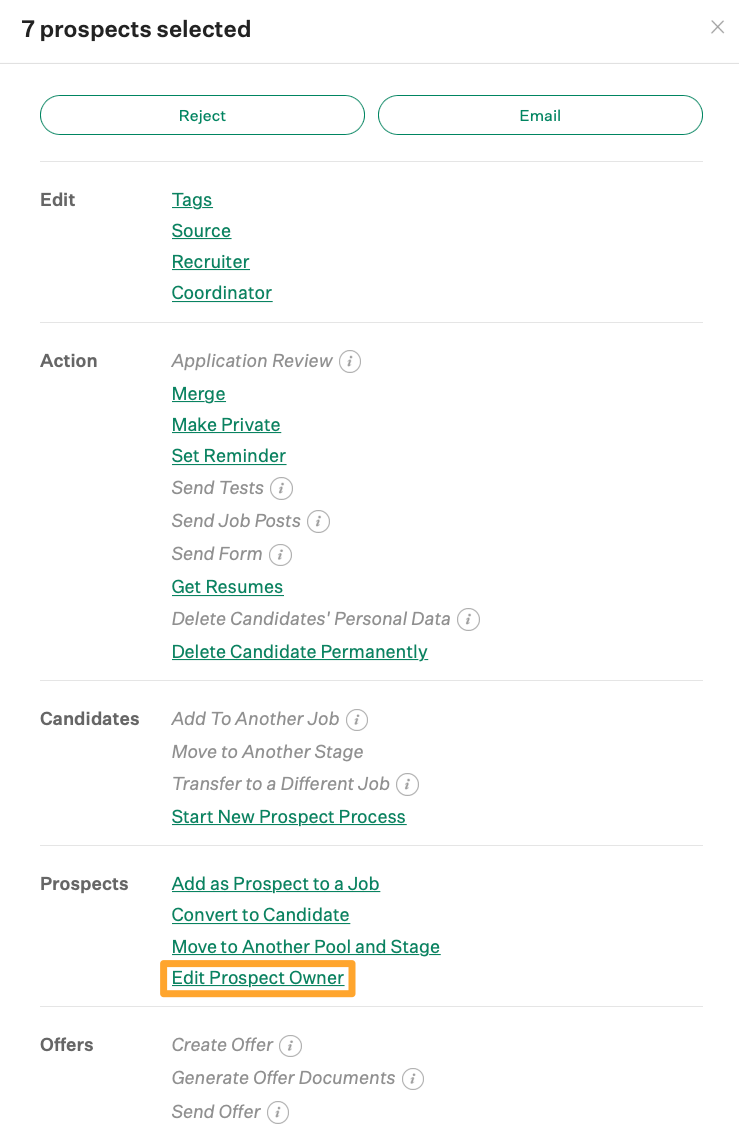Click info icon beside Transfer to a Different Job
Viewport: 739px width, 1144px height.
407,784
